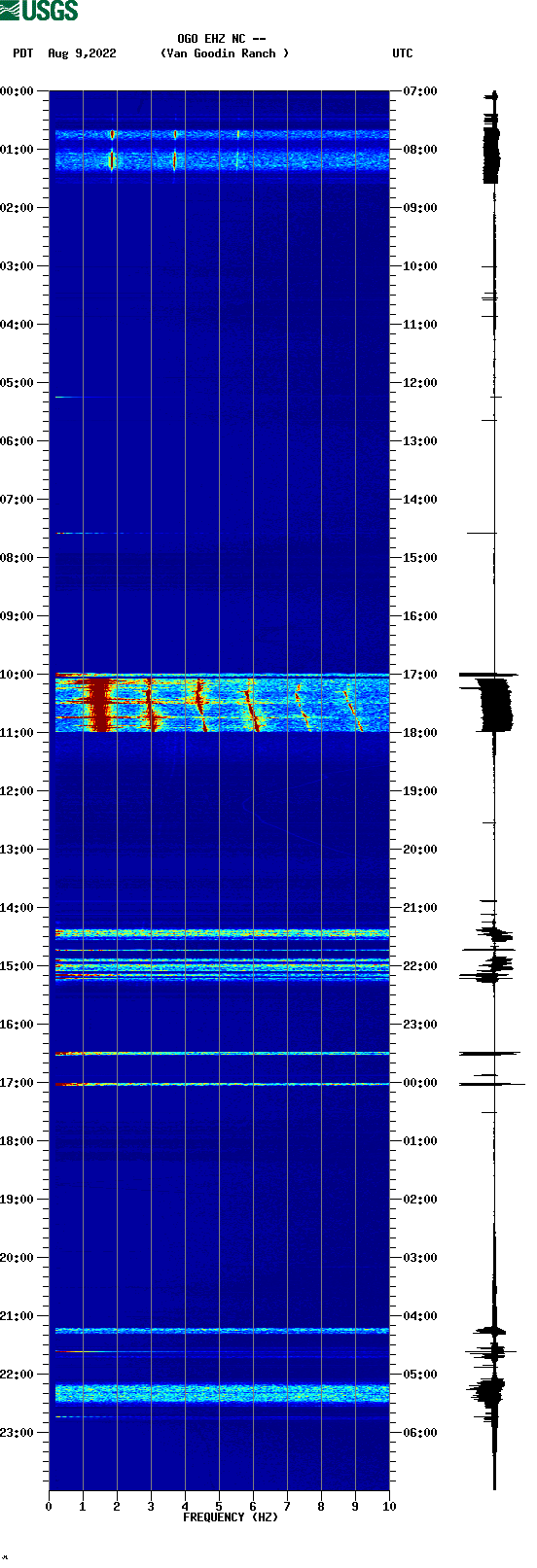This screenshot has height=1568, width=537.
Task: Click the '21:00' PDT time label
Action: click(x=17, y=1316)
